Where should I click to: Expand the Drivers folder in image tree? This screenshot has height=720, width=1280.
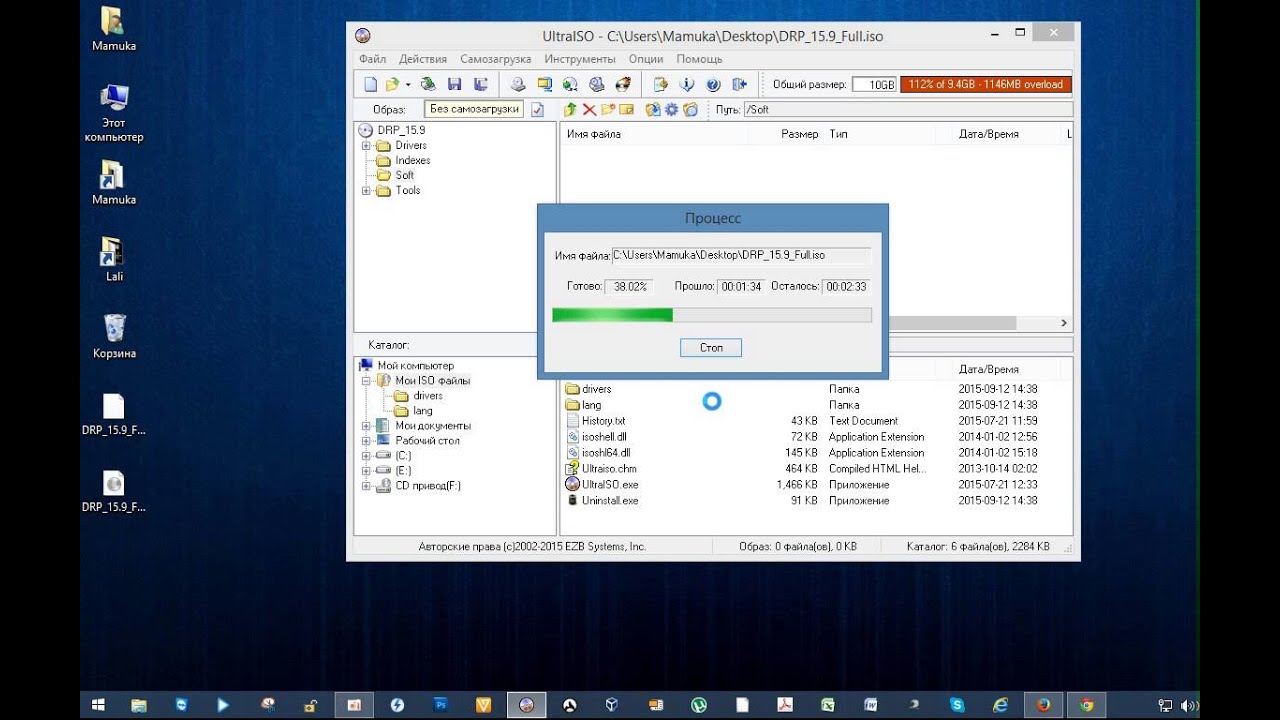pyautogui.click(x=366, y=146)
